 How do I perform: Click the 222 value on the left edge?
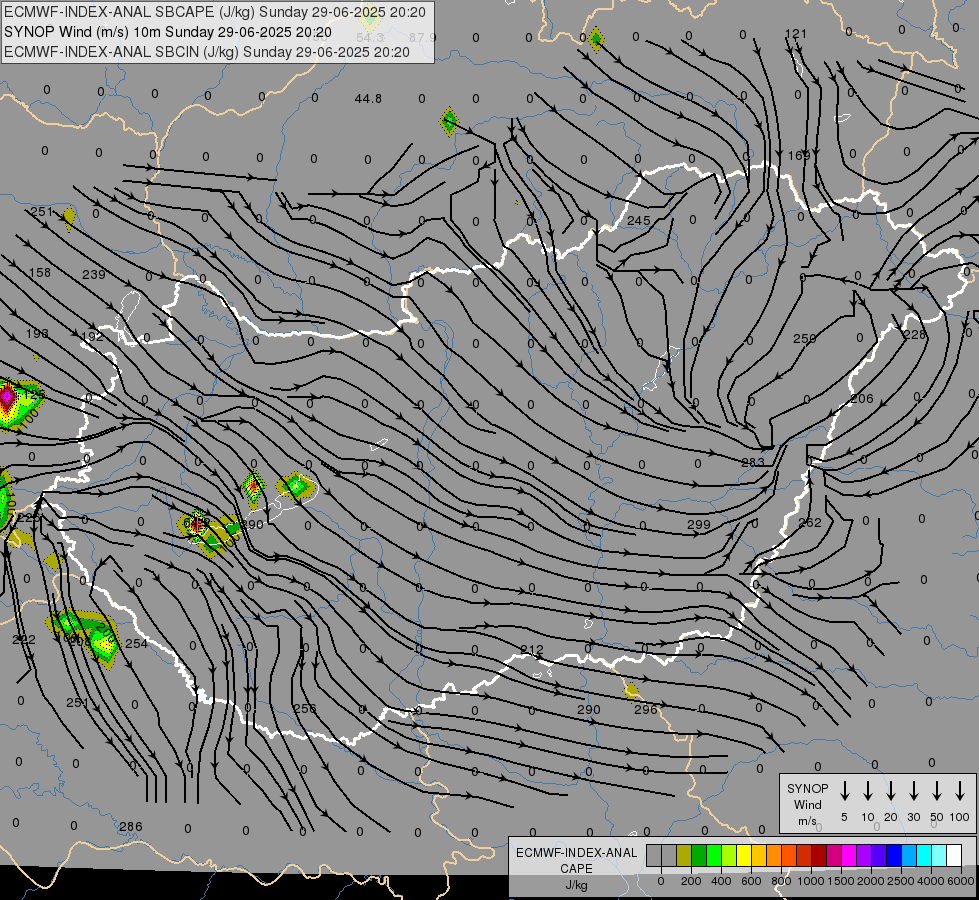point(24,639)
